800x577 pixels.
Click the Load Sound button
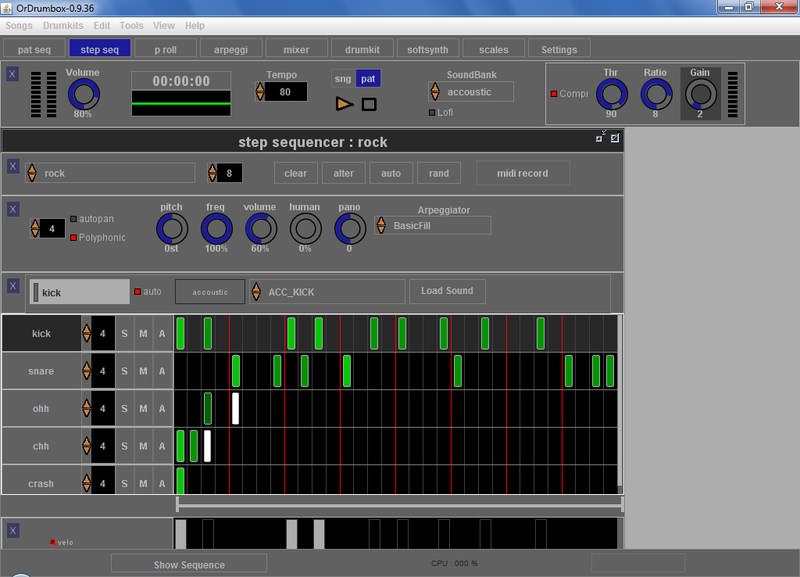coord(447,291)
